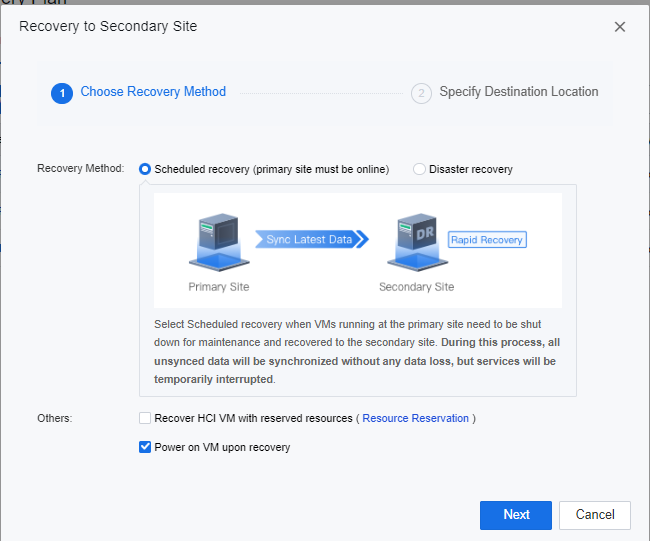Uncheck Power on VM upon recovery
The image size is (650, 541).
[145, 447]
